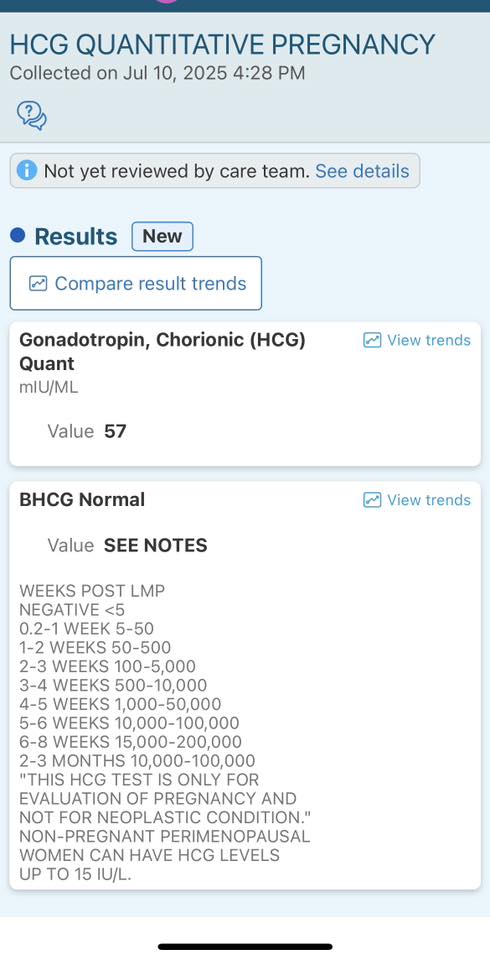Tap the SEE NOTES value

click(x=156, y=546)
